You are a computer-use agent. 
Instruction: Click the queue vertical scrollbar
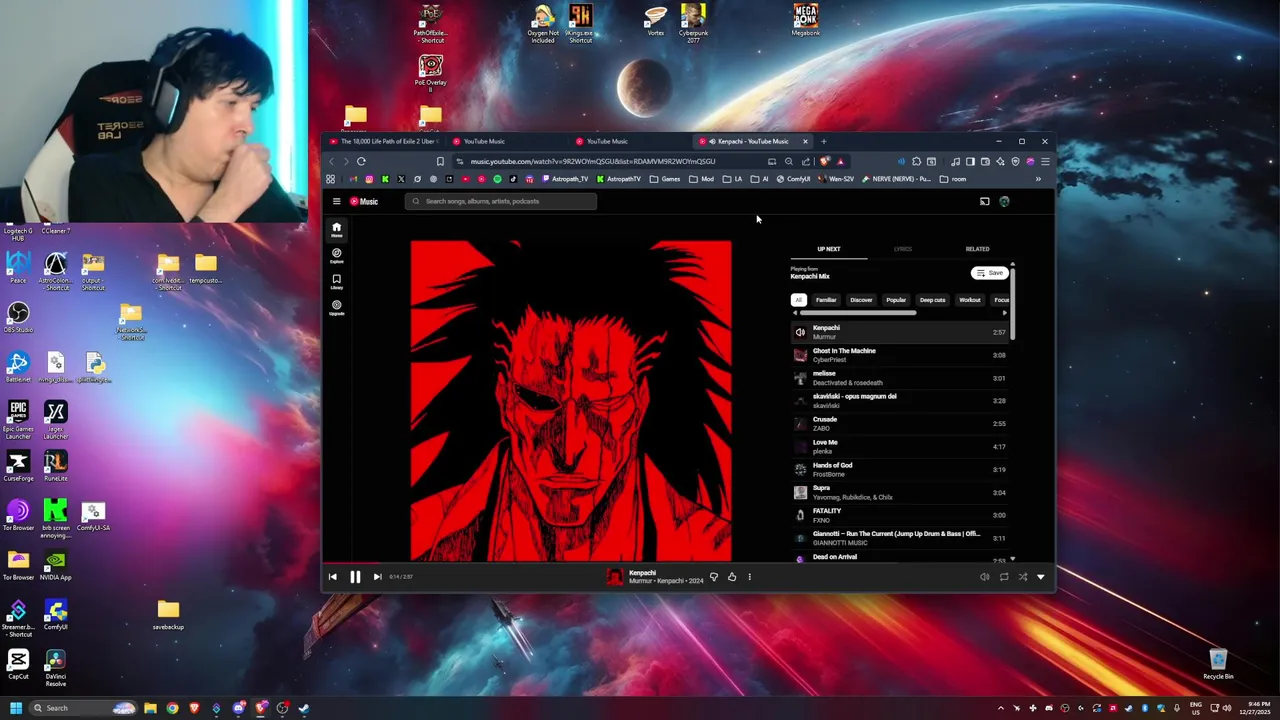[x=1012, y=304]
